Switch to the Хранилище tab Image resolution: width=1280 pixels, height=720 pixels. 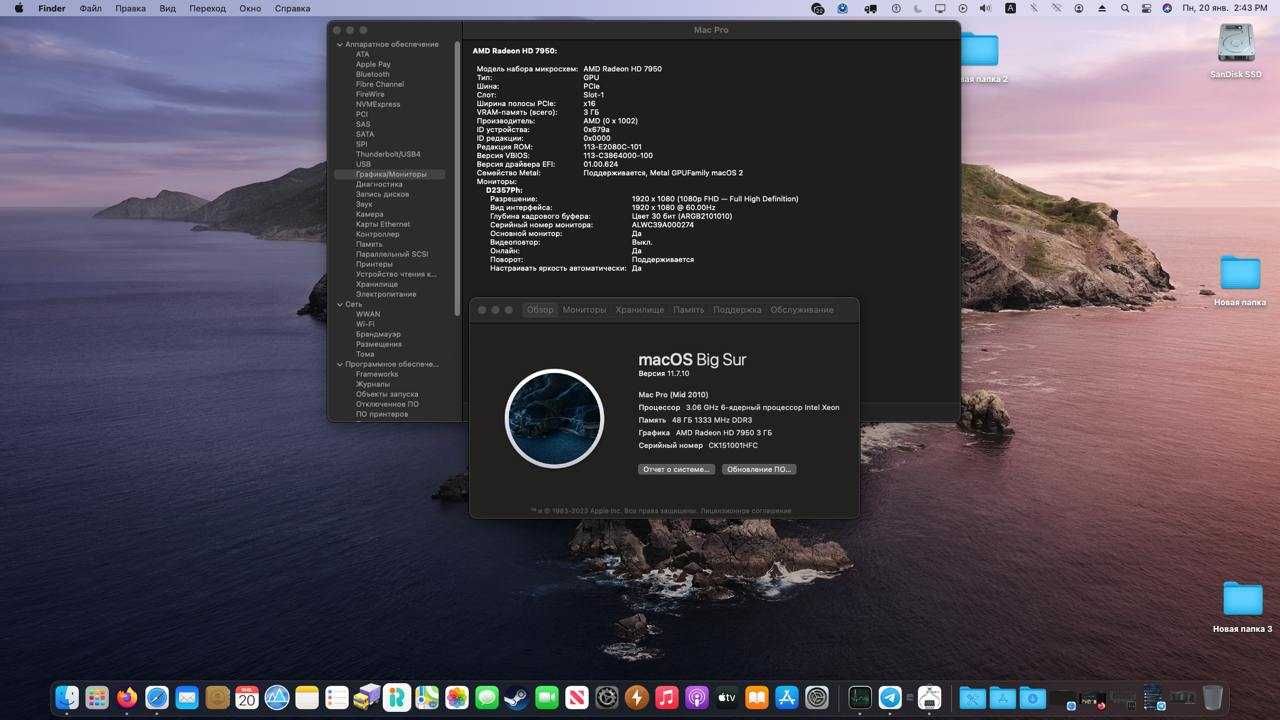click(640, 310)
